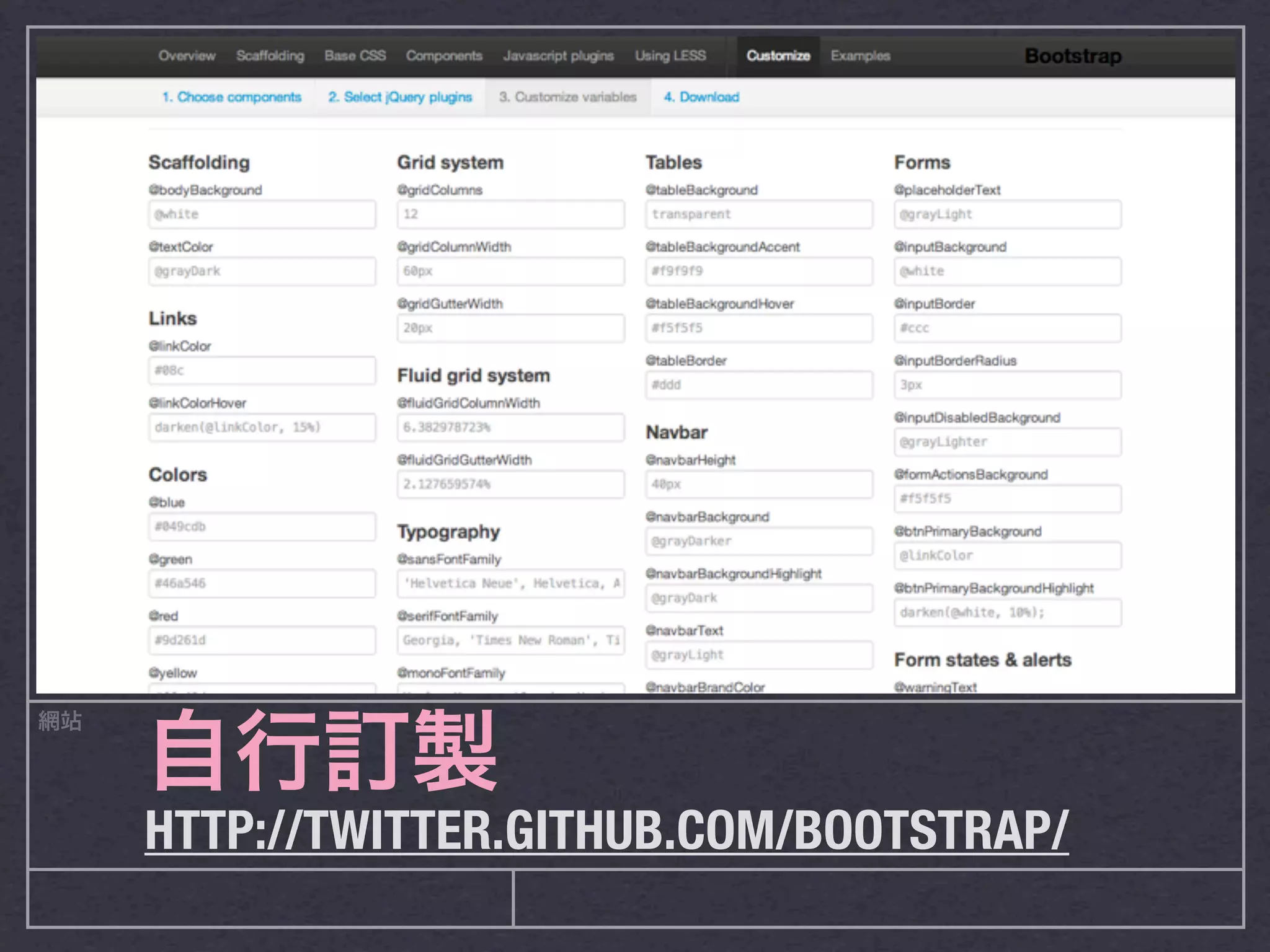Click the @warningText variable label
This screenshot has height=952, width=1270.
935,687
